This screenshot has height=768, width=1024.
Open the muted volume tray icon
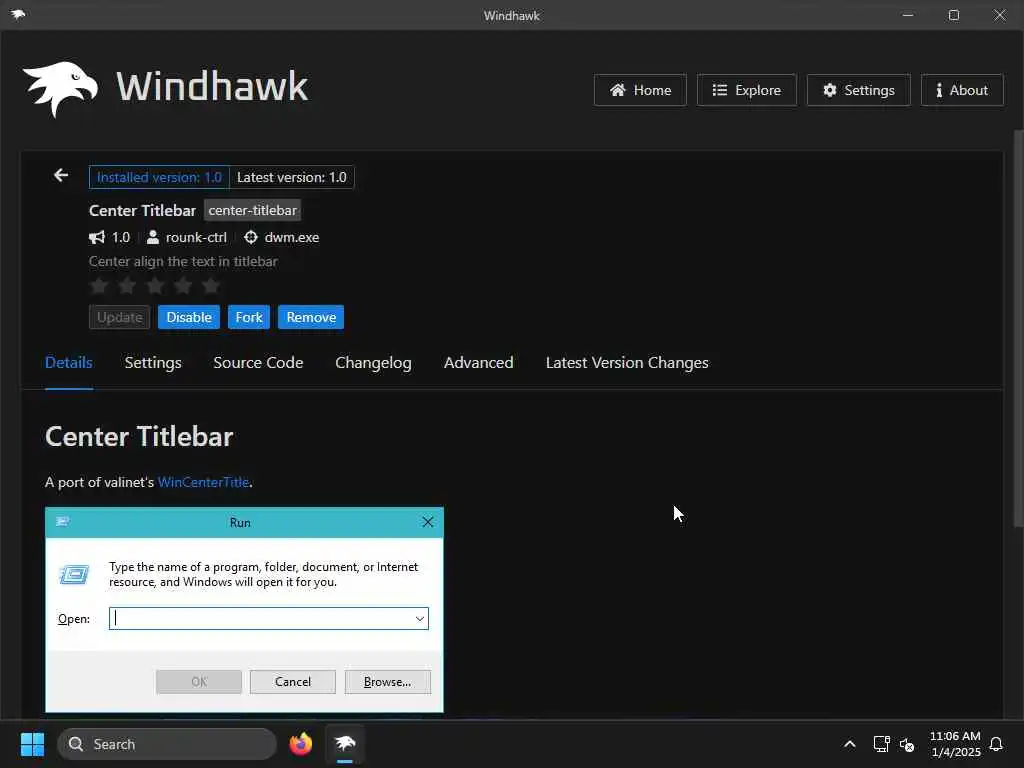point(906,744)
